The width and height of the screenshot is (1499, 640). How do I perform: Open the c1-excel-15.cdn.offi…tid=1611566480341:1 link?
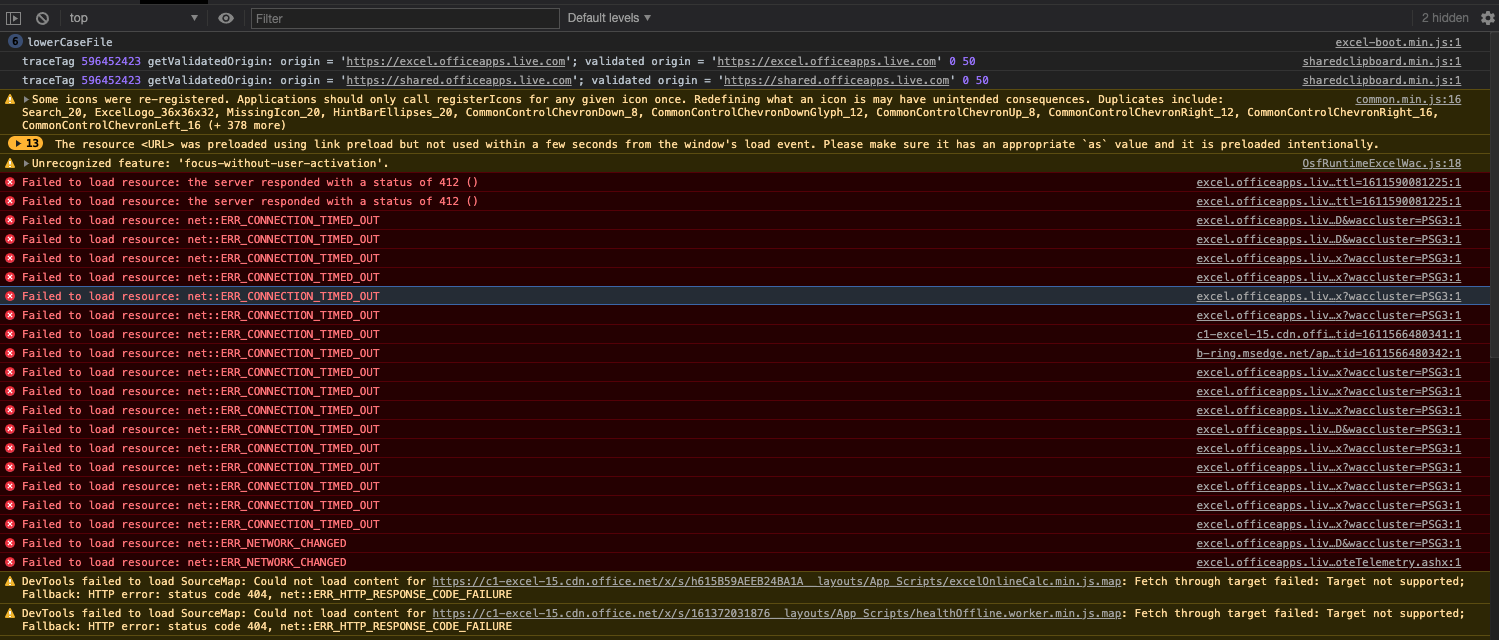1329,334
